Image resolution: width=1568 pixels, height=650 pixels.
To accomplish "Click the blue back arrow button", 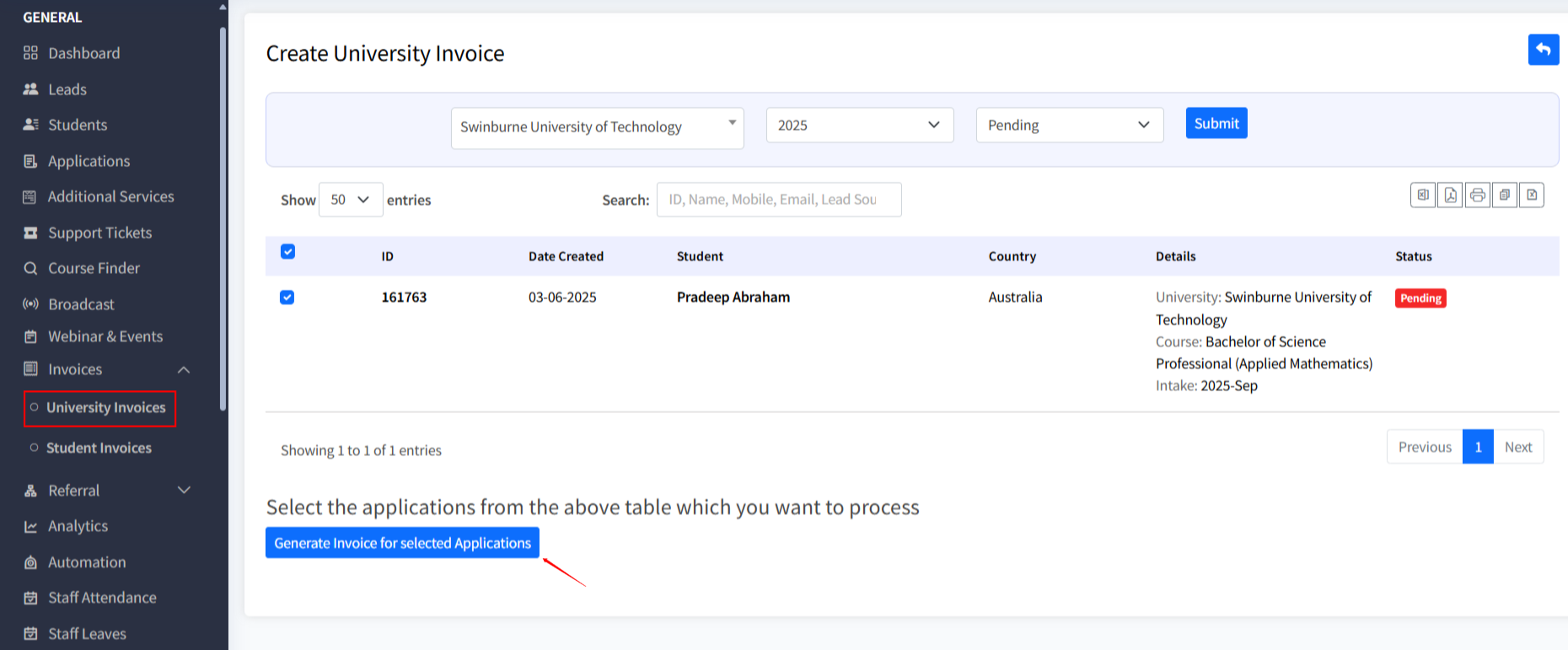I will [1543, 50].
